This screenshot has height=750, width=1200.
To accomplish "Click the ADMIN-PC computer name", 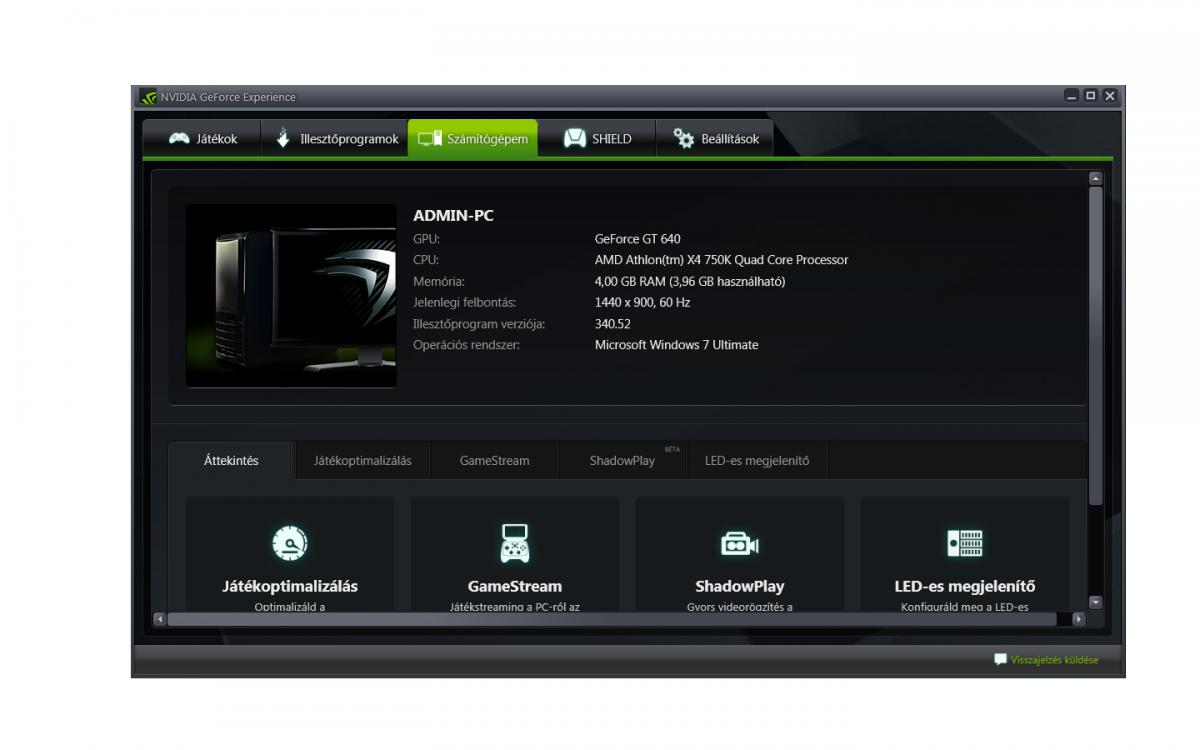I will [453, 216].
